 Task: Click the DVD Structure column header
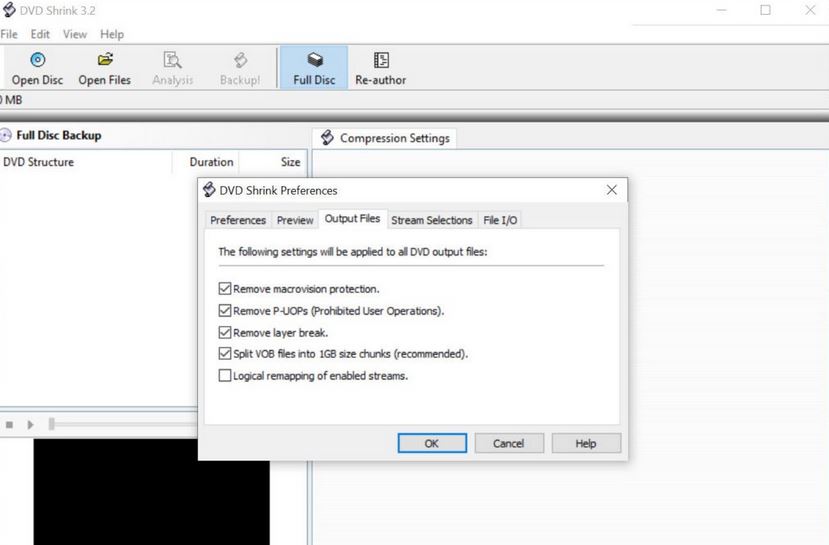point(86,162)
